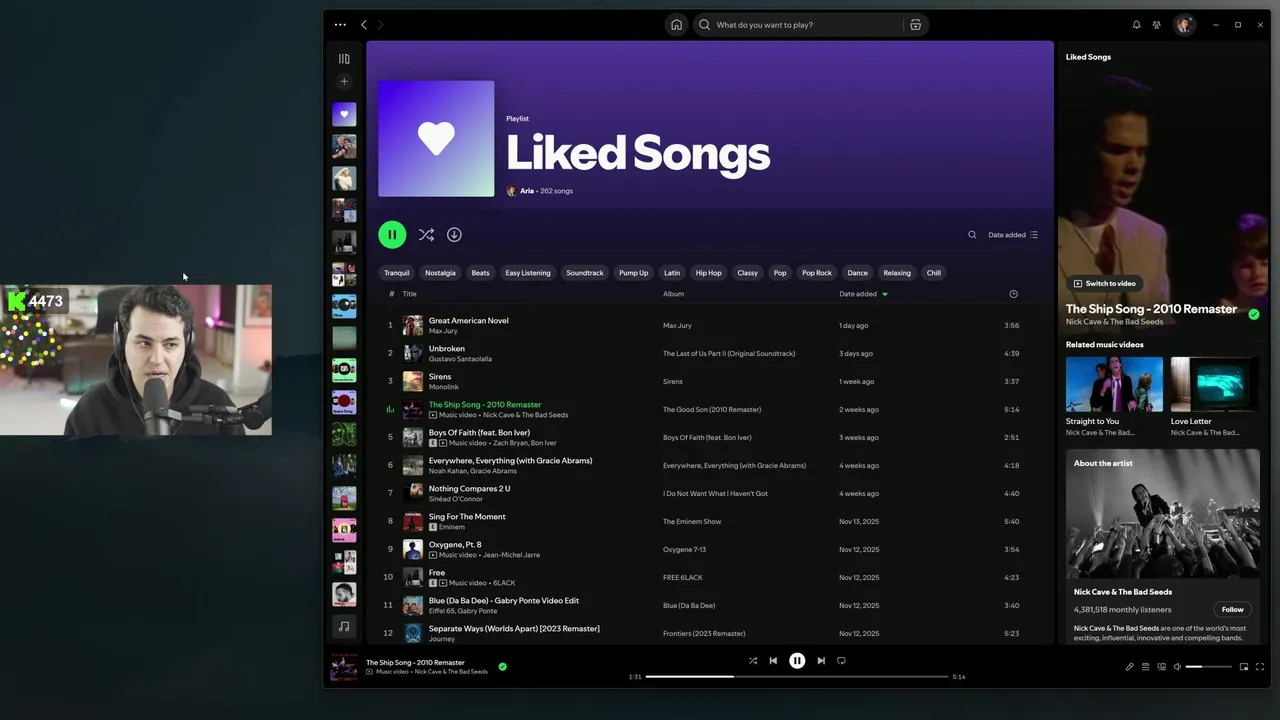Toggle shuffle next to green pause button

[426, 235]
